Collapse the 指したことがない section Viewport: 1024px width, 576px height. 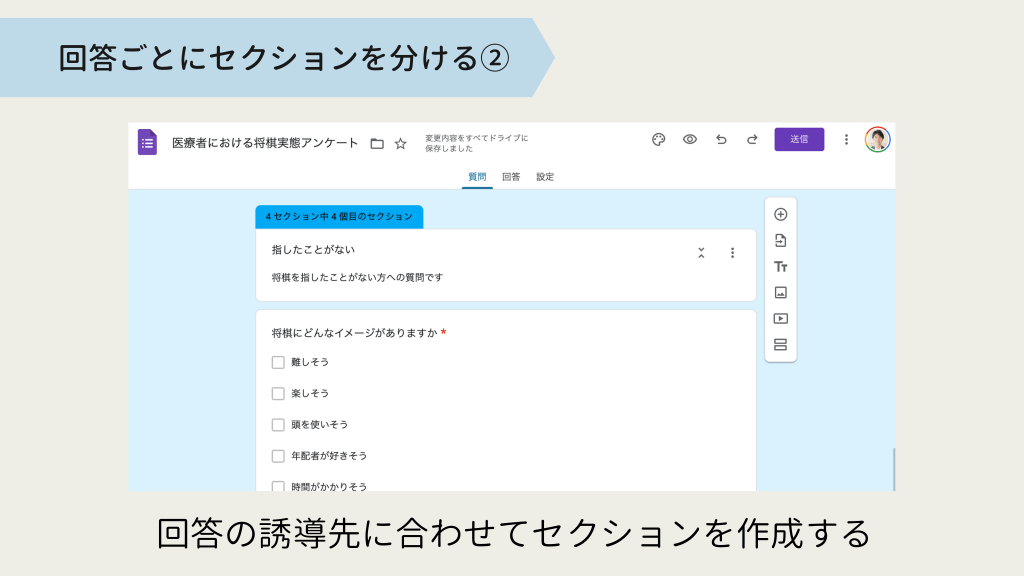click(x=701, y=253)
